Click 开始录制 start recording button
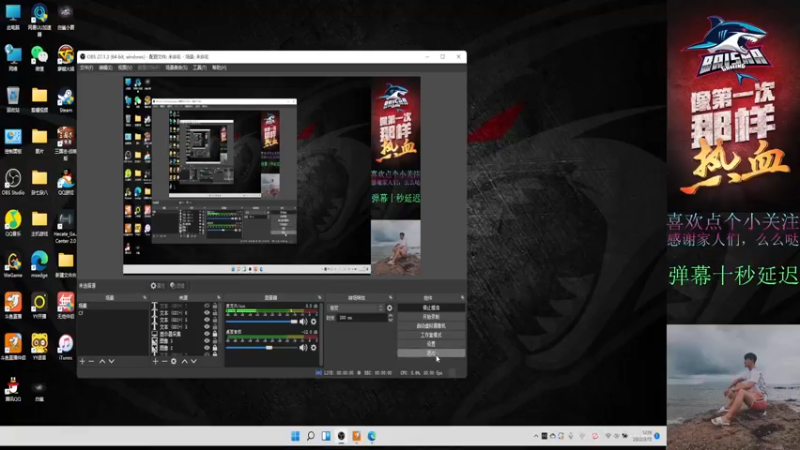Viewport: 800px width, 450px height. 431,317
